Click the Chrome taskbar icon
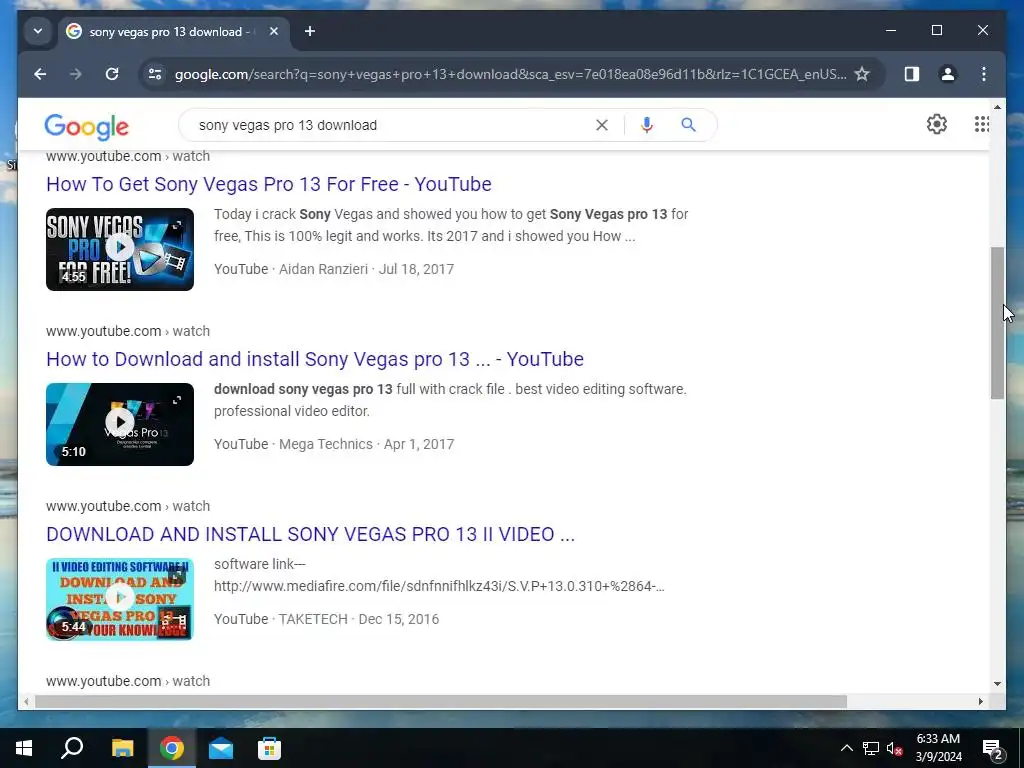 click(172, 748)
